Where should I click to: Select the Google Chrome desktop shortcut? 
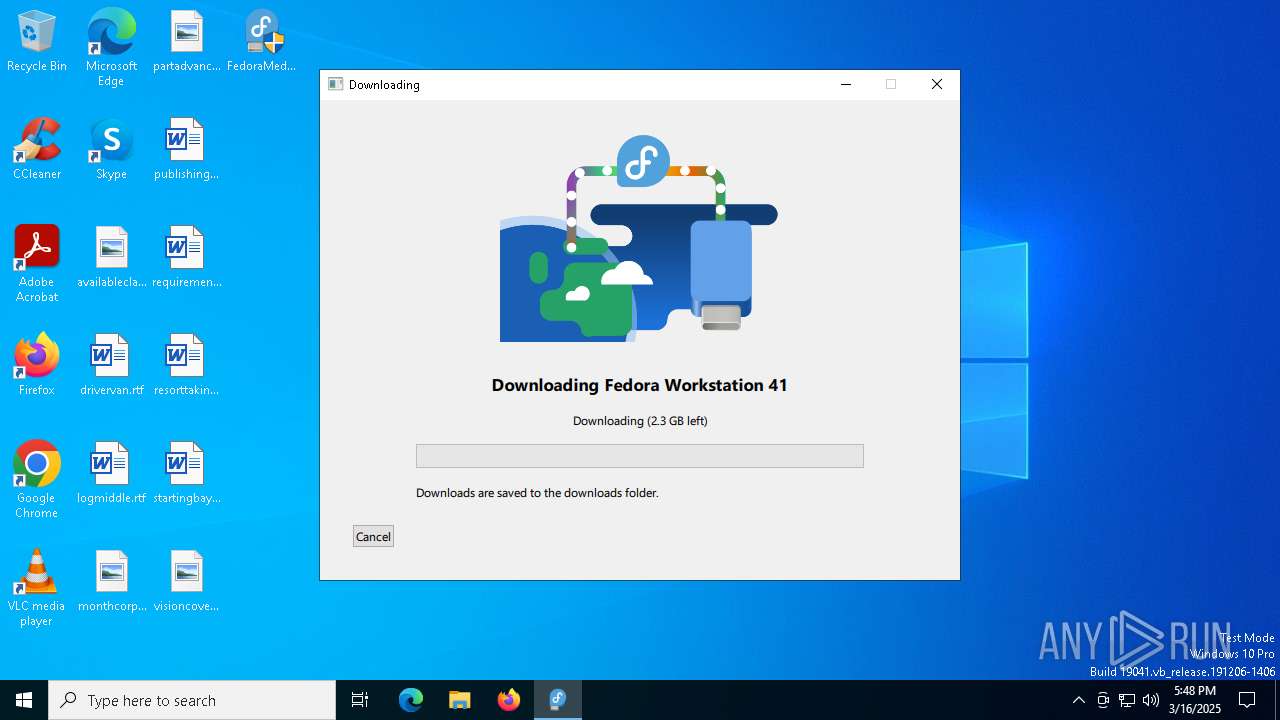37,480
